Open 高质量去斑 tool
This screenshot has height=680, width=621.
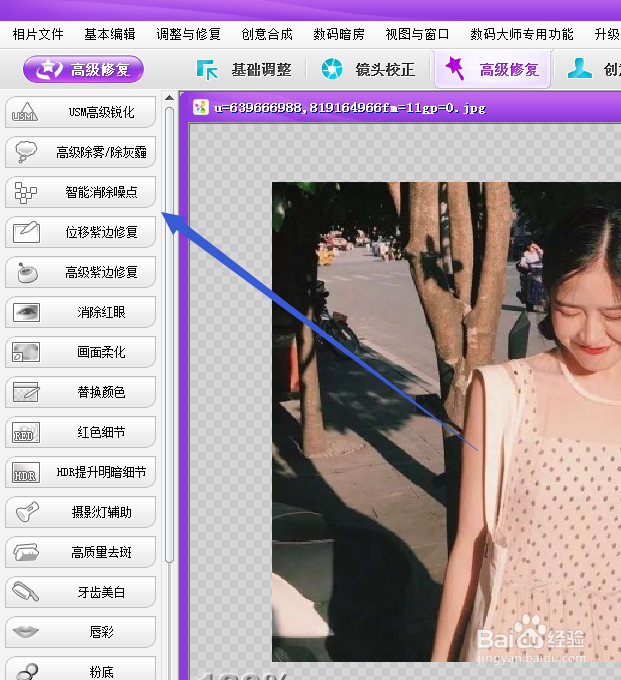coord(80,552)
